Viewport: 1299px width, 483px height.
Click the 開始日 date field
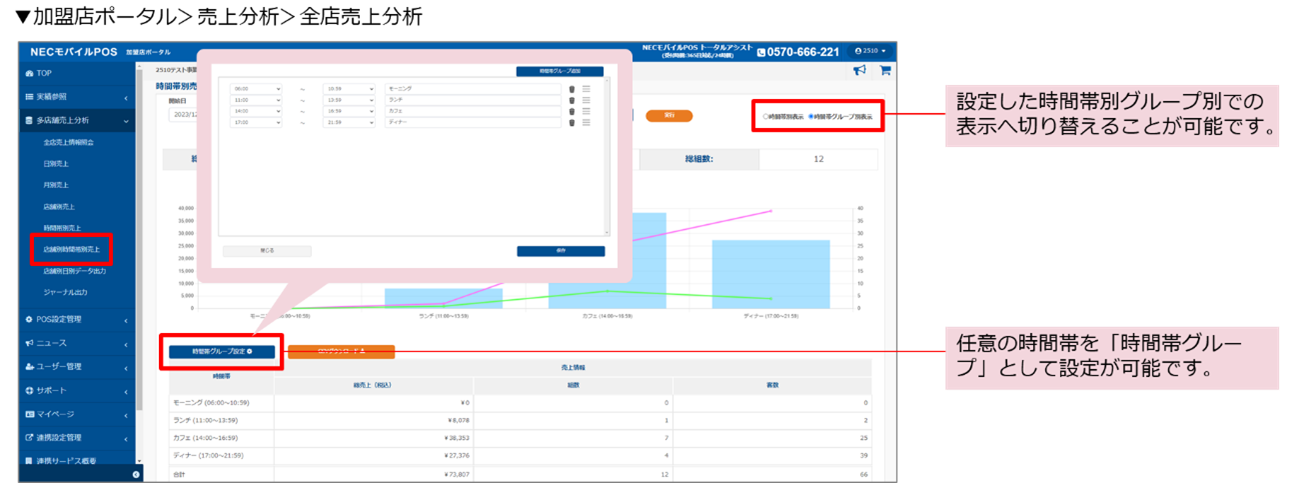point(182,116)
